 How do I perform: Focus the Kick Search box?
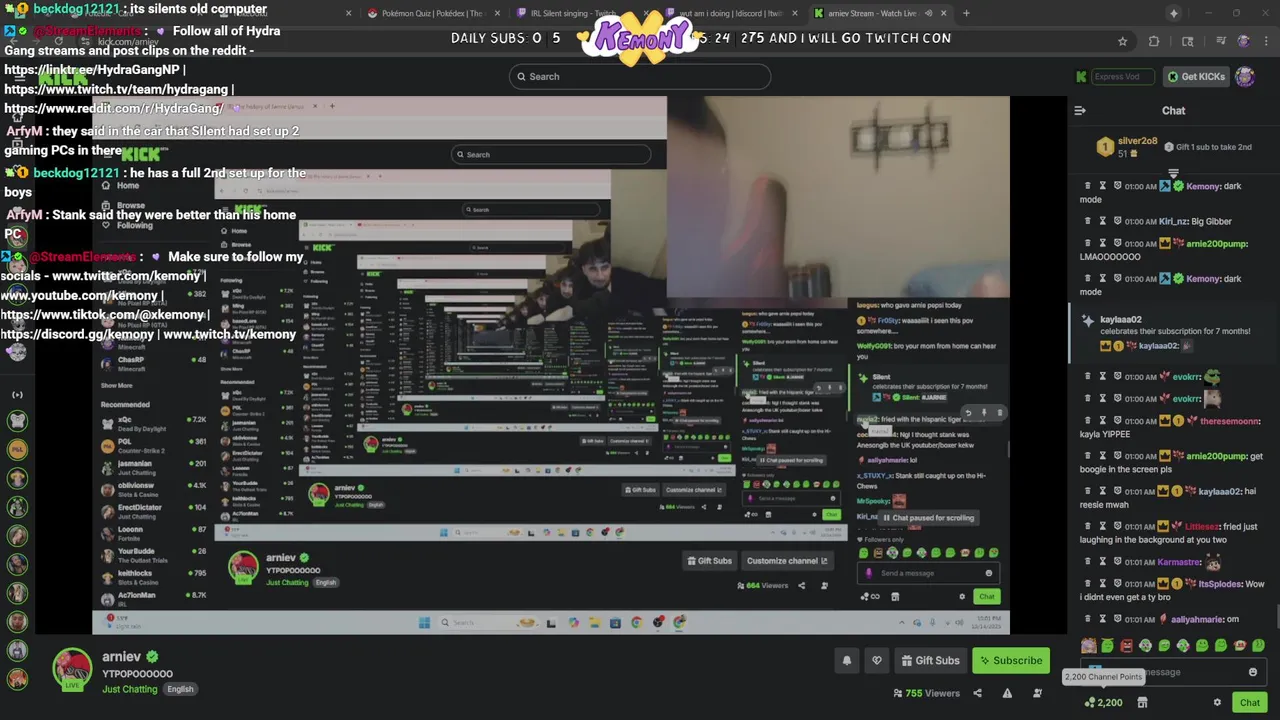coord(640,76)
